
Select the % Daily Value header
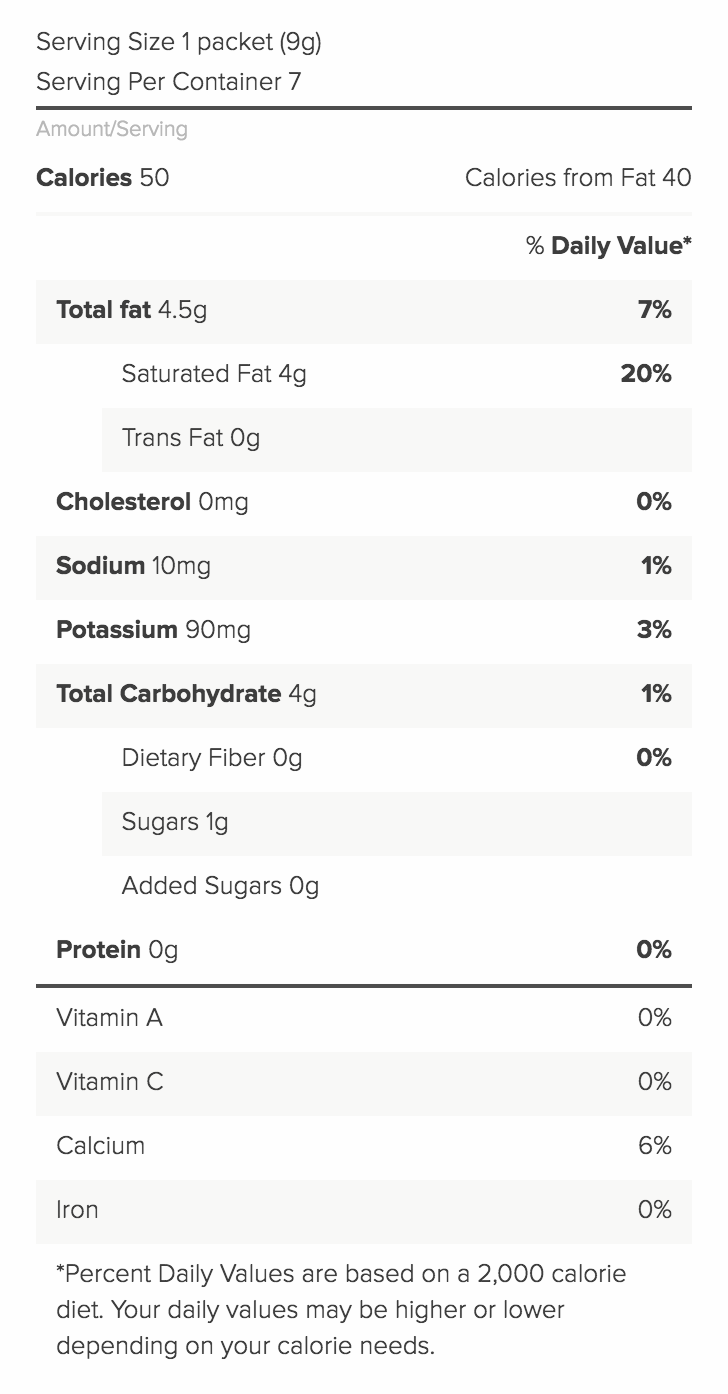(609, 246)
